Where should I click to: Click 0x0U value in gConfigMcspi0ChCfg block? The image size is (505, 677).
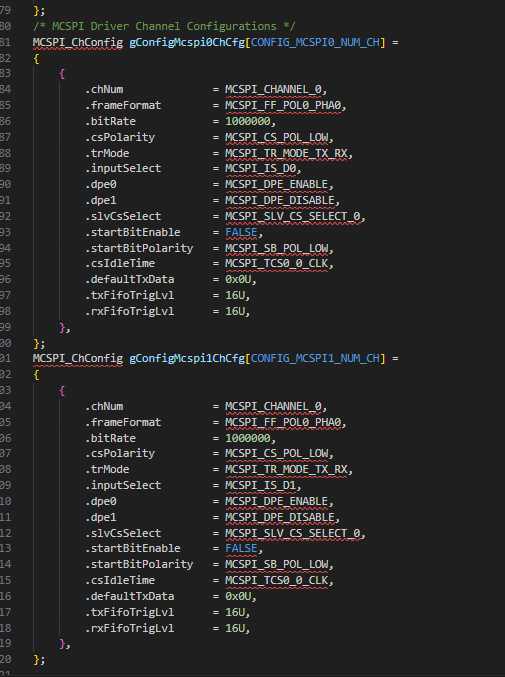[x=238, y=279]
